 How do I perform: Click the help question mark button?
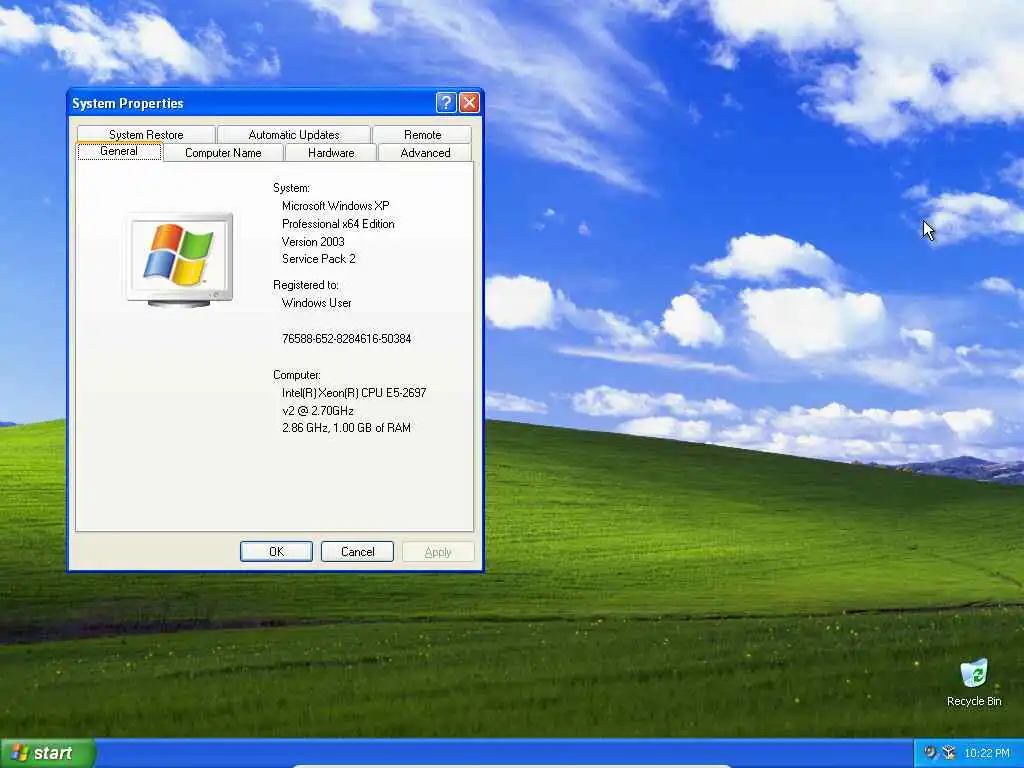tap(446, 103)
